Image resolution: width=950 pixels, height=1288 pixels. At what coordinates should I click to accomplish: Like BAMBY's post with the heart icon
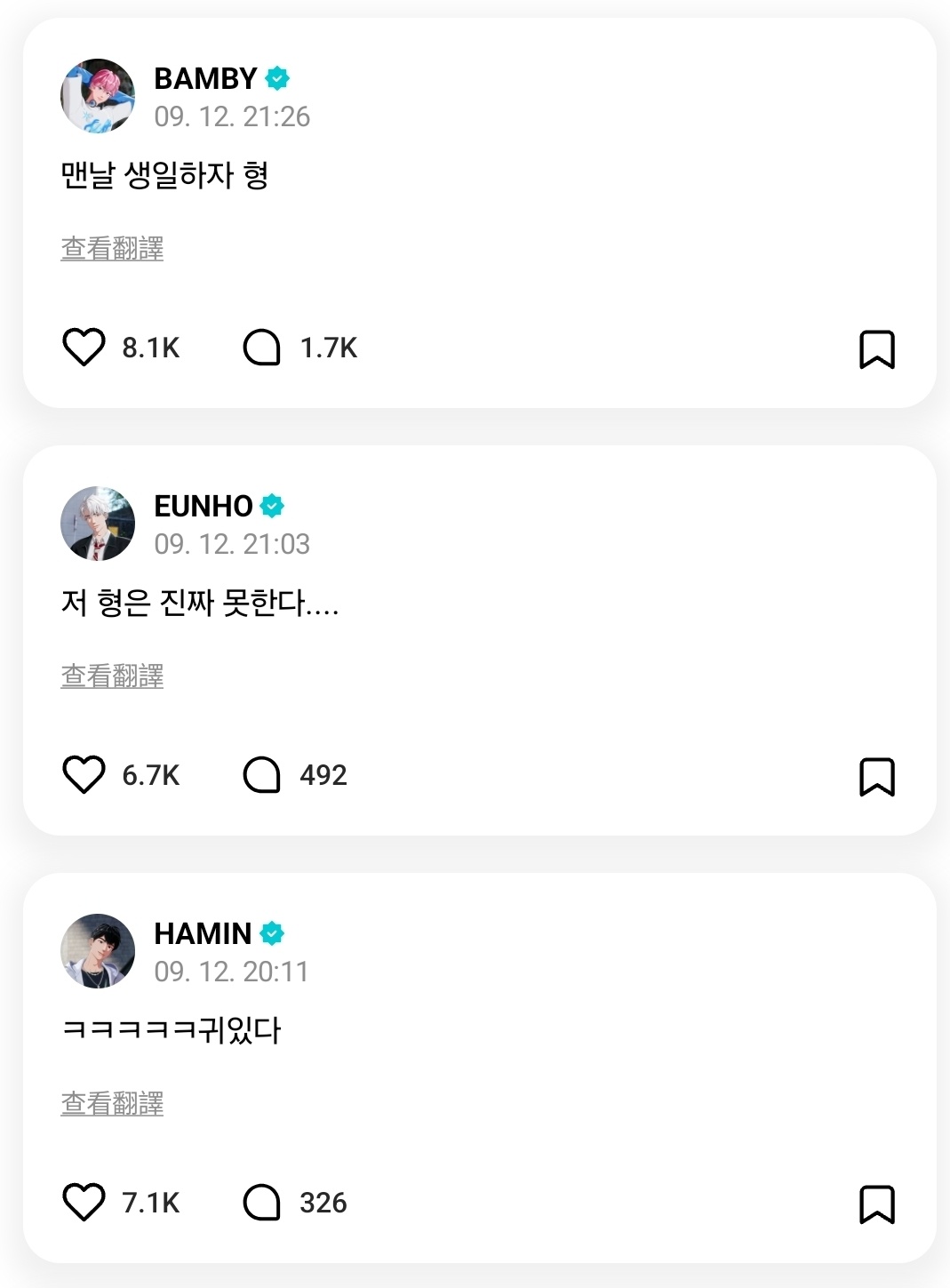(84, 348)
